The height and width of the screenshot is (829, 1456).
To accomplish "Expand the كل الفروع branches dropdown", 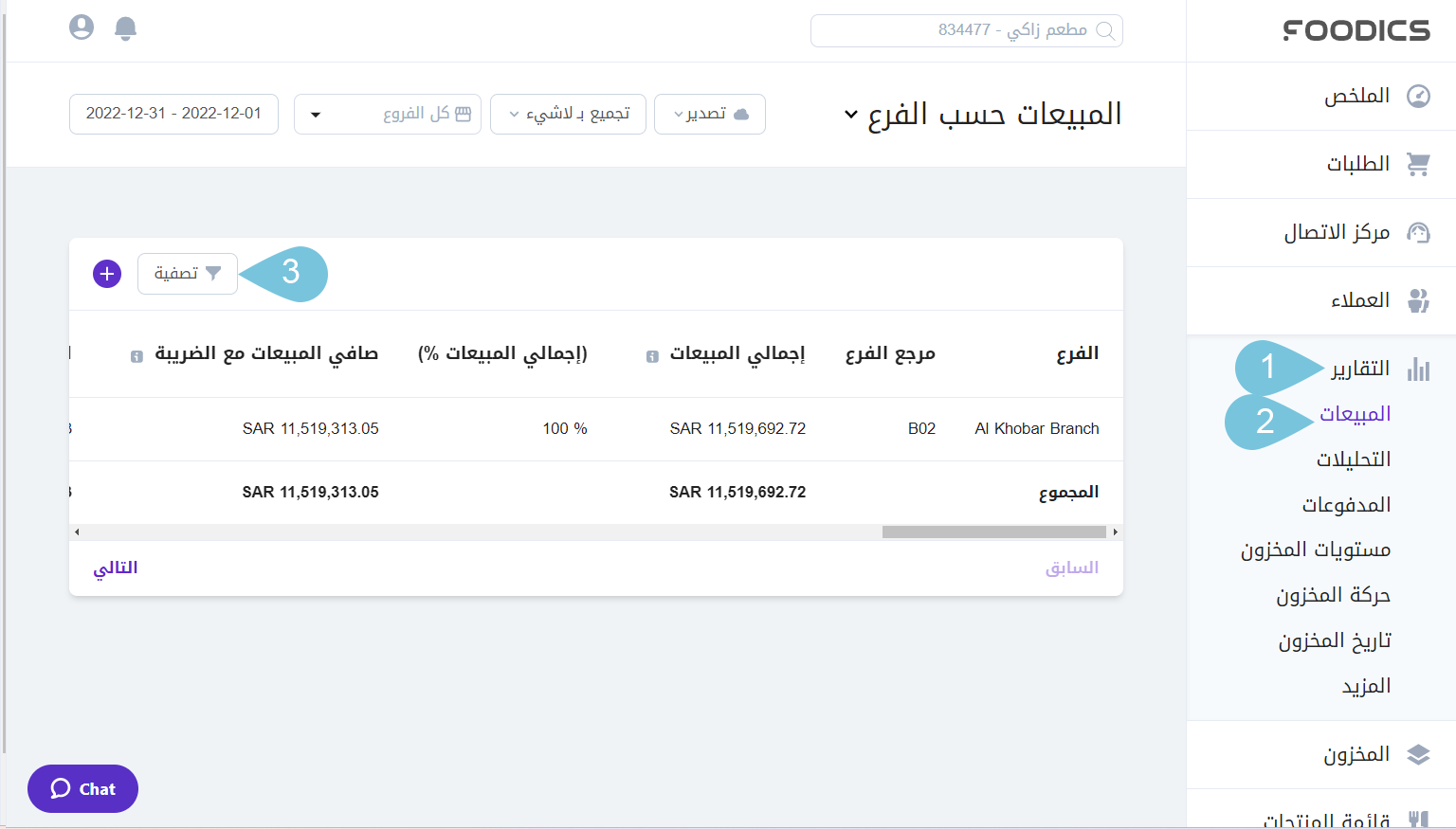I will pos(387,114).
